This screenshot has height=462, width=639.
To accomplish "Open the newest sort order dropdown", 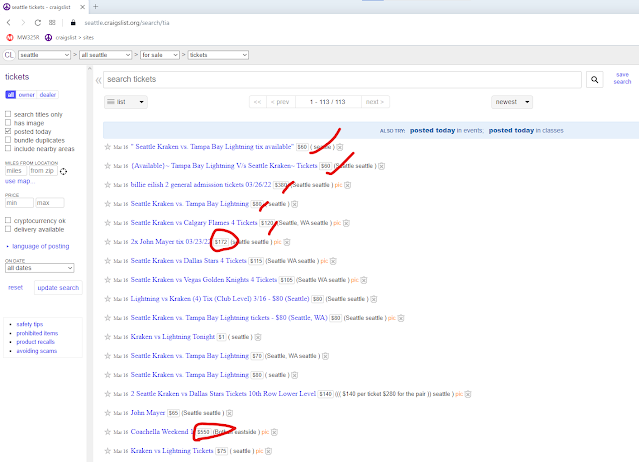I will [x=512, y=102].
